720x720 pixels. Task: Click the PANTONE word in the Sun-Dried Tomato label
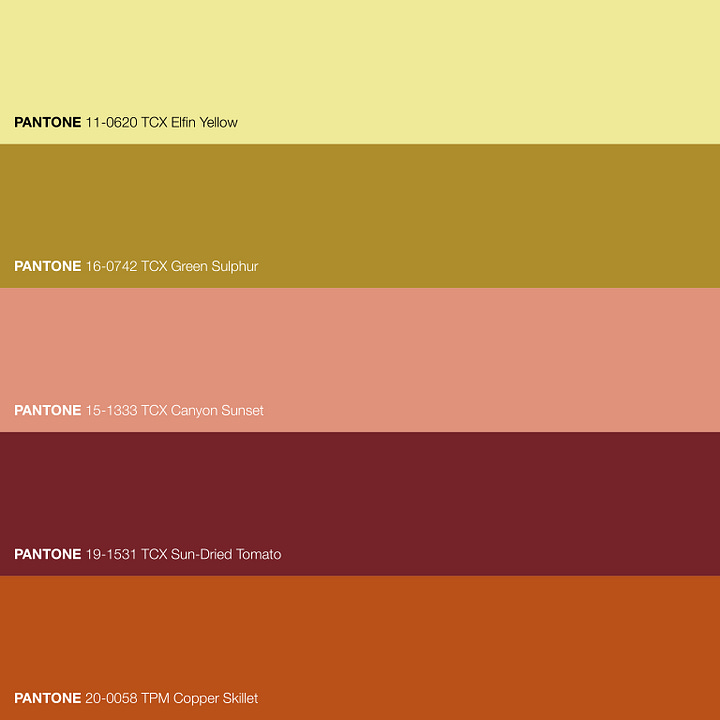[x=48, y=554]
